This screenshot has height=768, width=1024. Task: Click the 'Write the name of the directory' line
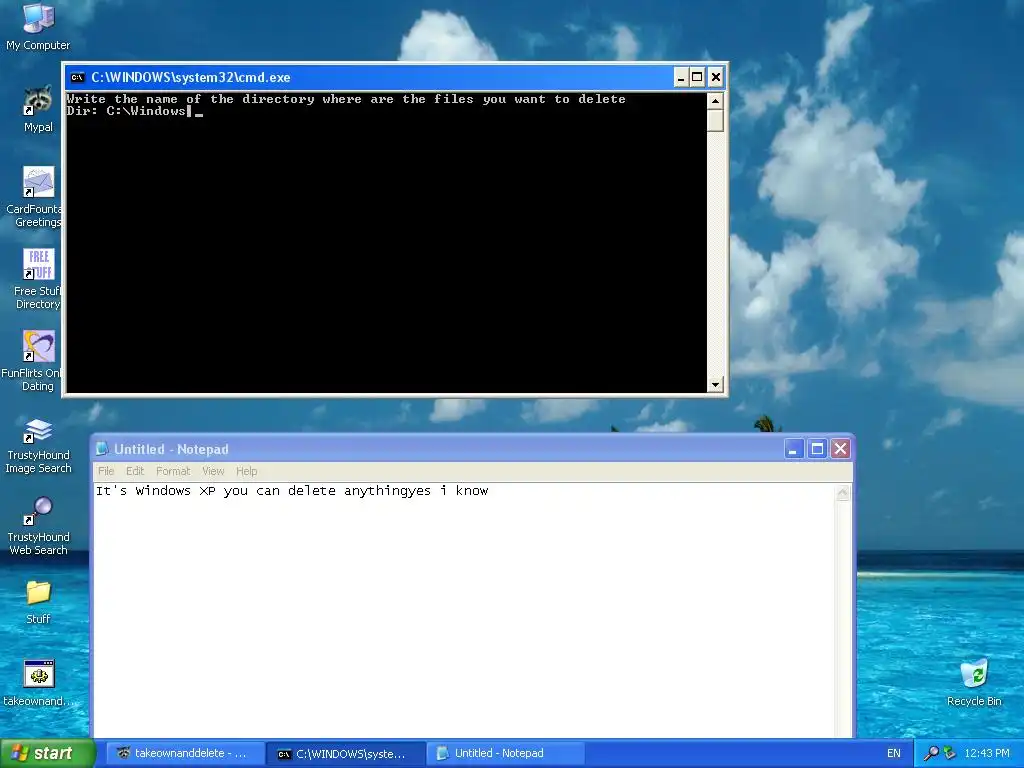point(346,99)
